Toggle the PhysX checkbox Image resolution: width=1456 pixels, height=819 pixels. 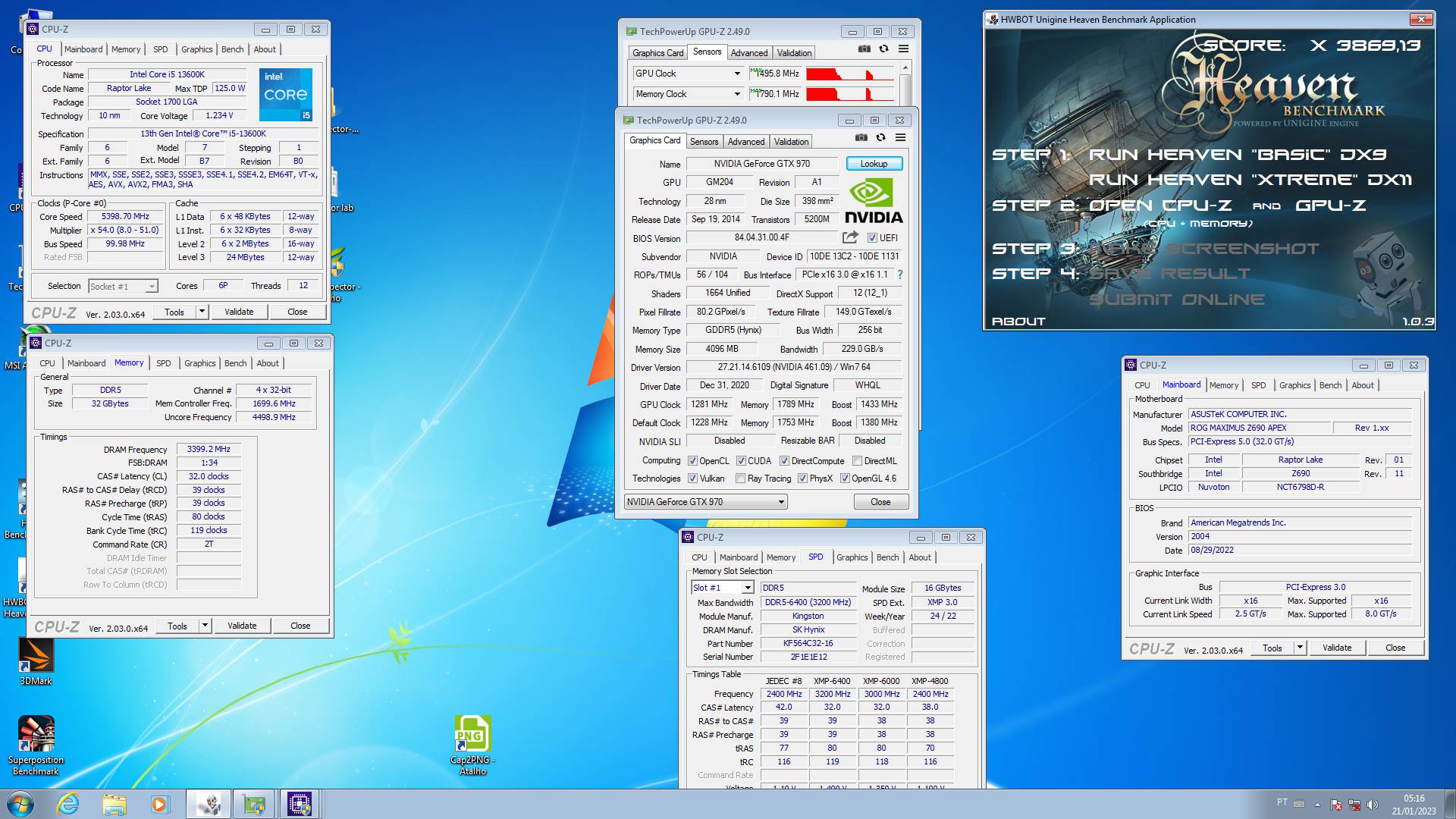point(802,479)
